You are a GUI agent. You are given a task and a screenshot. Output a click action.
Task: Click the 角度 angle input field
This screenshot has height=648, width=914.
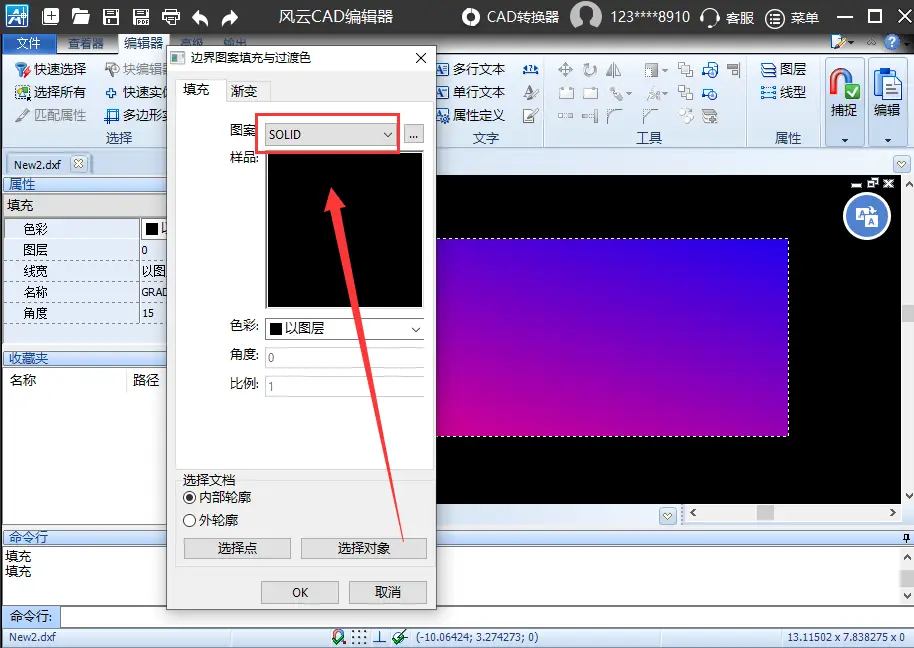pyautogui.click(x=344, y=357)
